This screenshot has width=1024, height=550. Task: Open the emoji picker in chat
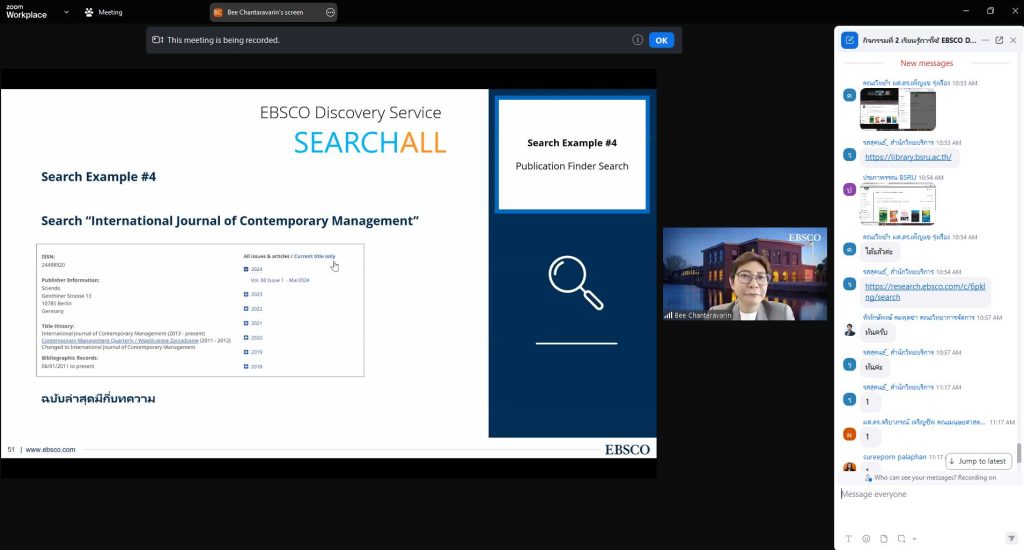point(866,539)
